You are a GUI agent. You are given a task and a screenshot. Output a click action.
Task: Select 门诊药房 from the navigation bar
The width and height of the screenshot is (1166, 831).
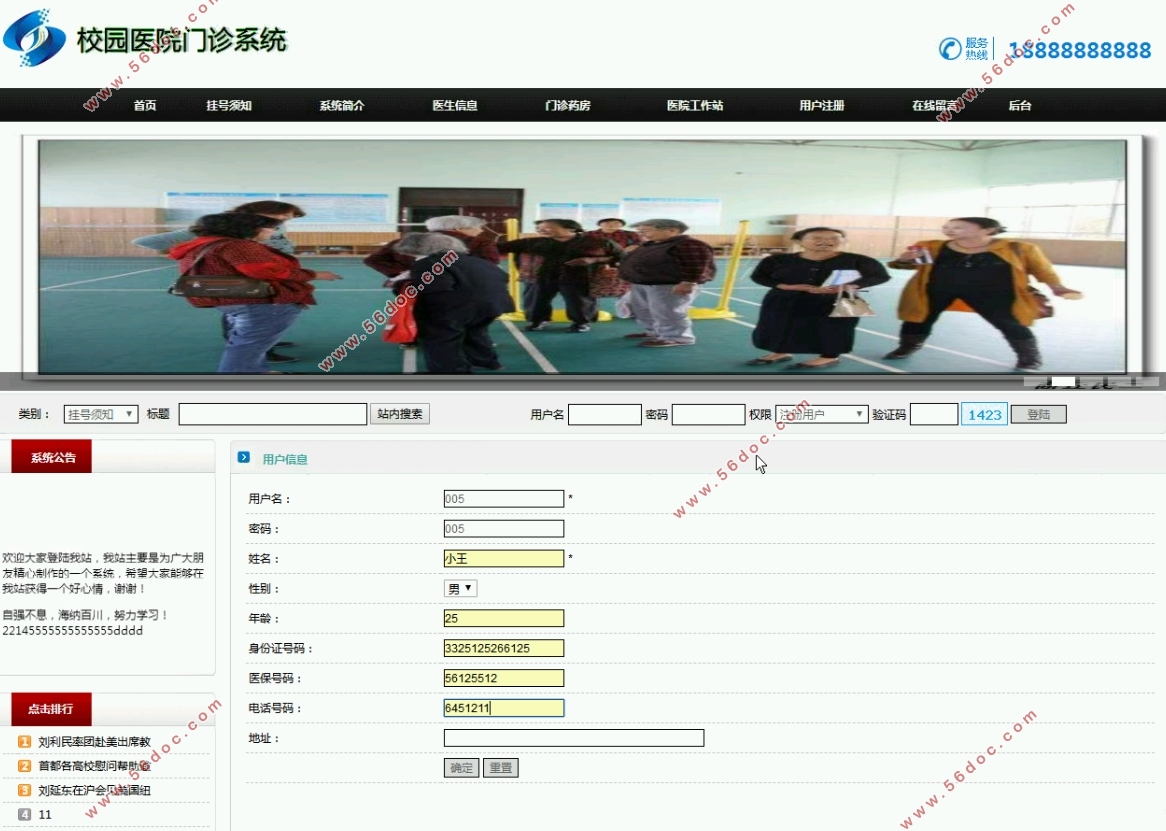pos(567,105)
